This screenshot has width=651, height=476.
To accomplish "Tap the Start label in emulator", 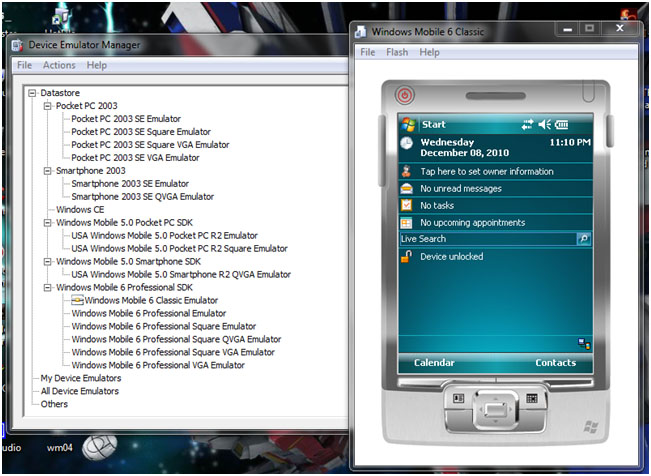I will (x=433, y=124).
